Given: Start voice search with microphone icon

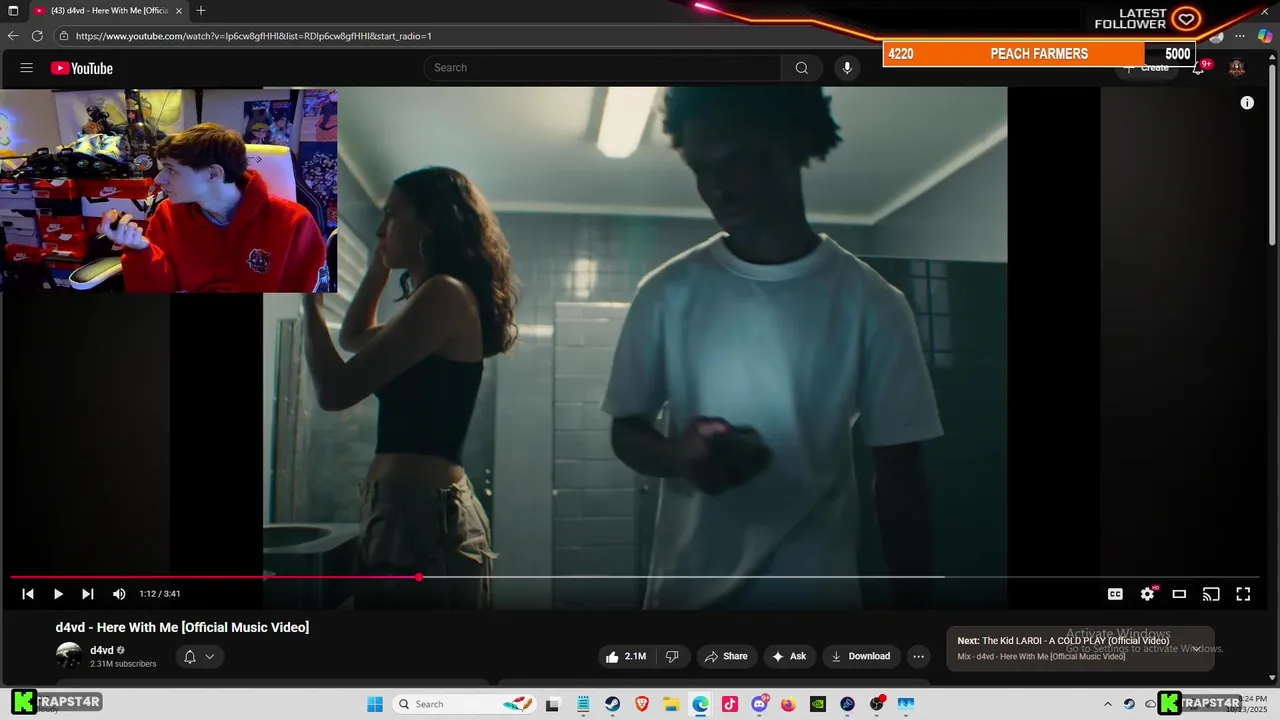Looking at the screenshot, I should [x=847, y=68].
